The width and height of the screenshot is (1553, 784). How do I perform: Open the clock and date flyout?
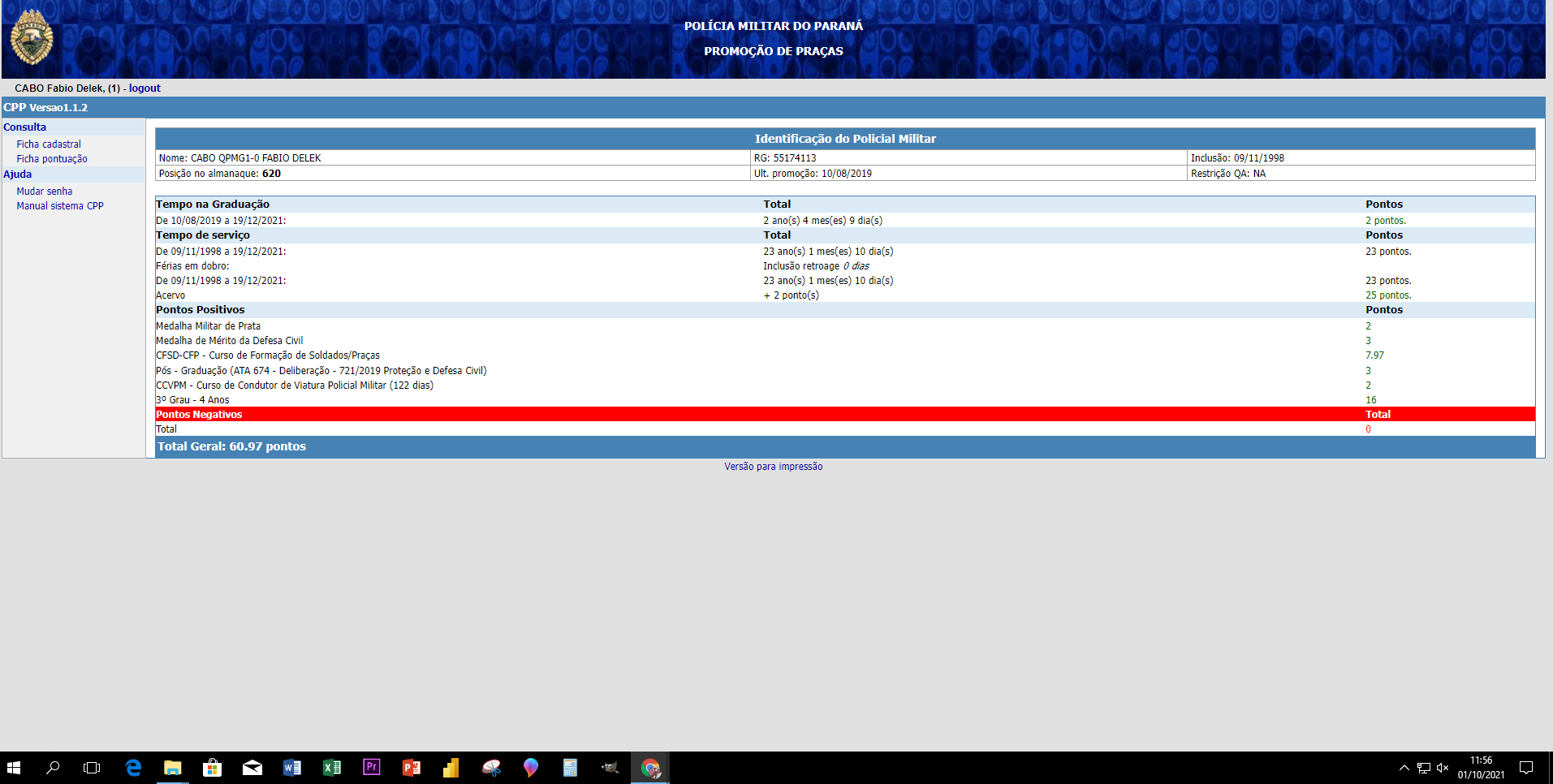pos(1481,768)
